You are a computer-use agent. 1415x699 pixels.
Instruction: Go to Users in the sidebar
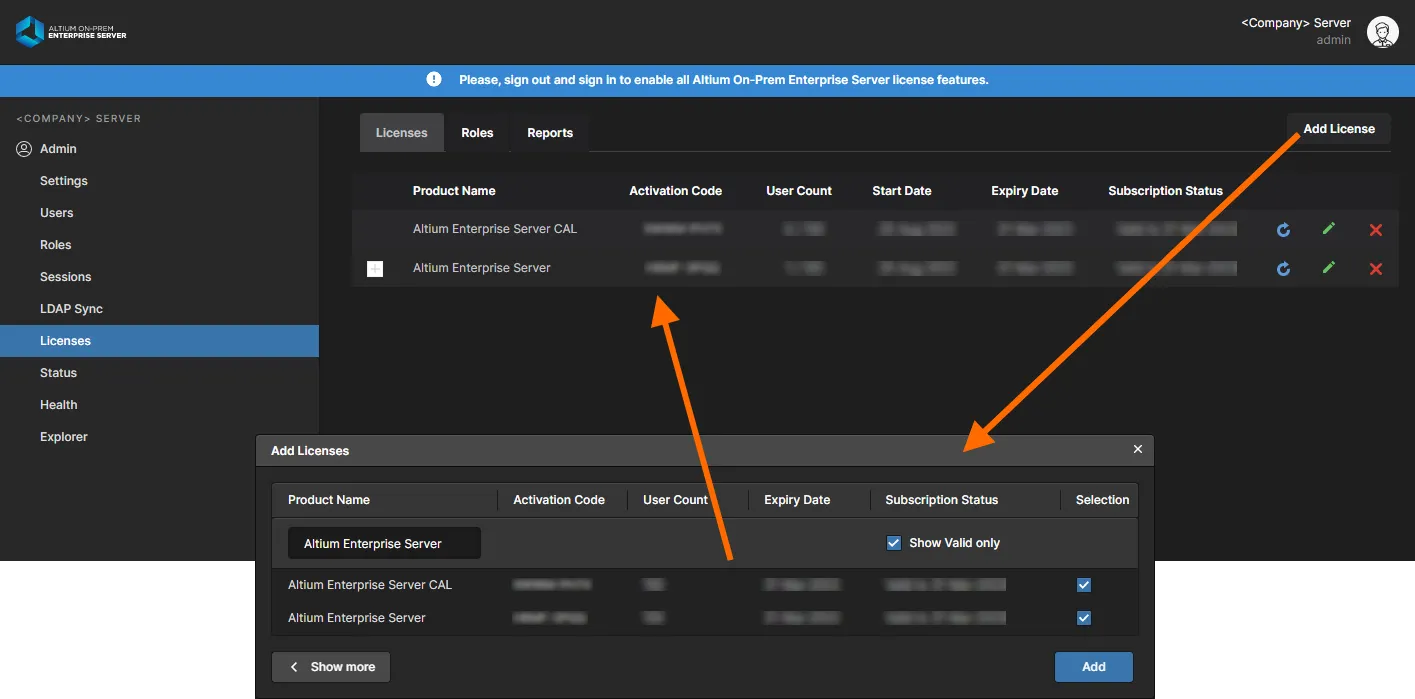pyautogui.click(x=57, y=213)
